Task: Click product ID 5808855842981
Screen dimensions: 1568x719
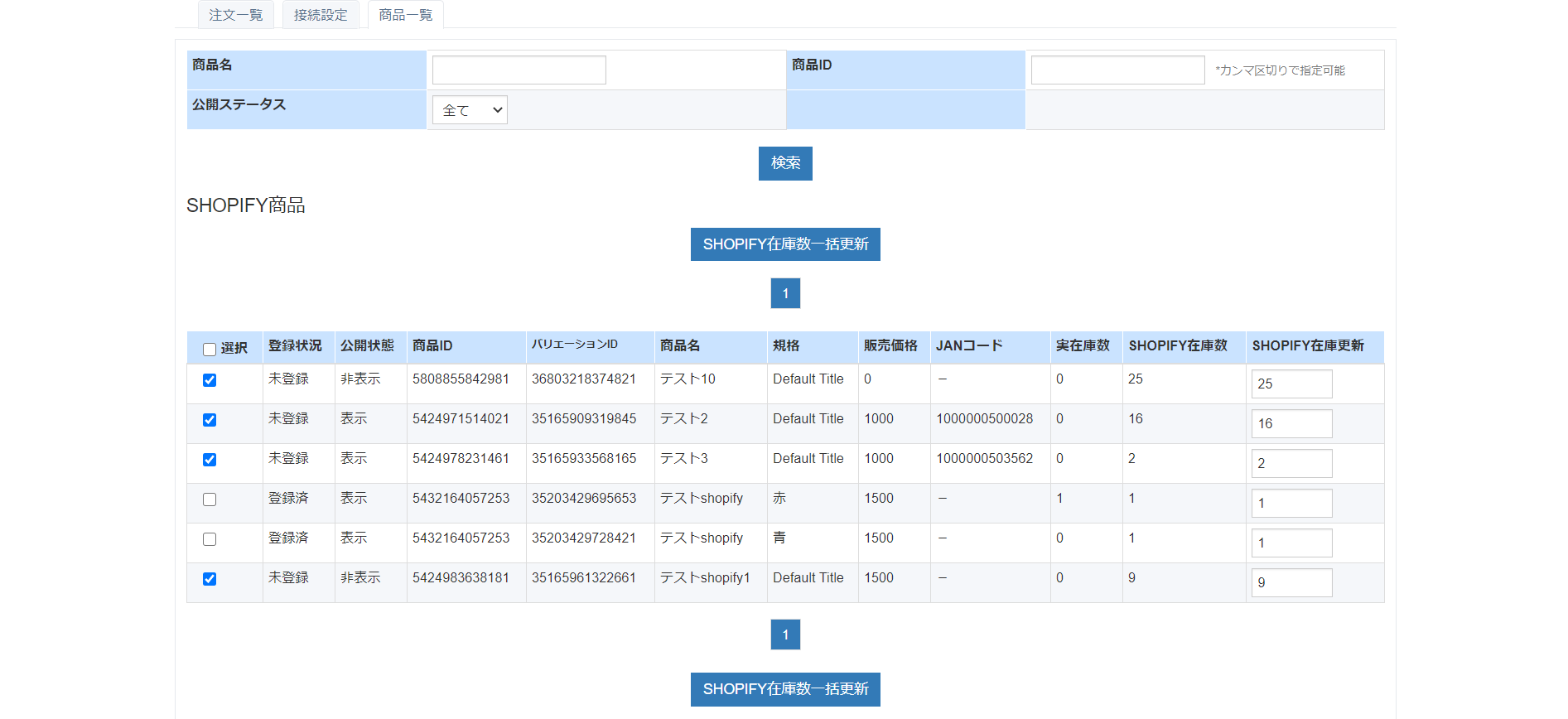Action: [461, 379]
